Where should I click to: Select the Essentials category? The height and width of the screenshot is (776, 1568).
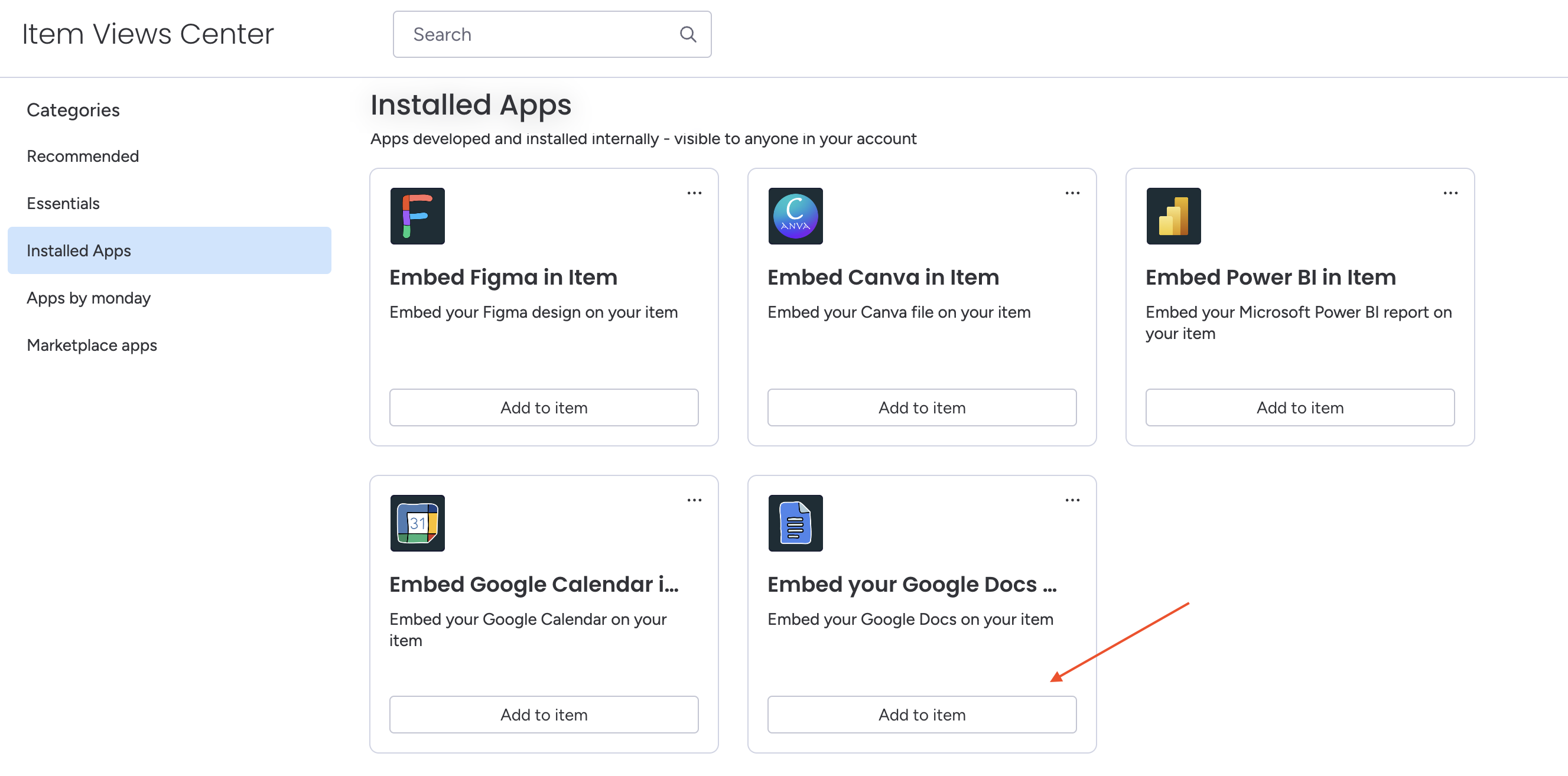click(63, 203)
